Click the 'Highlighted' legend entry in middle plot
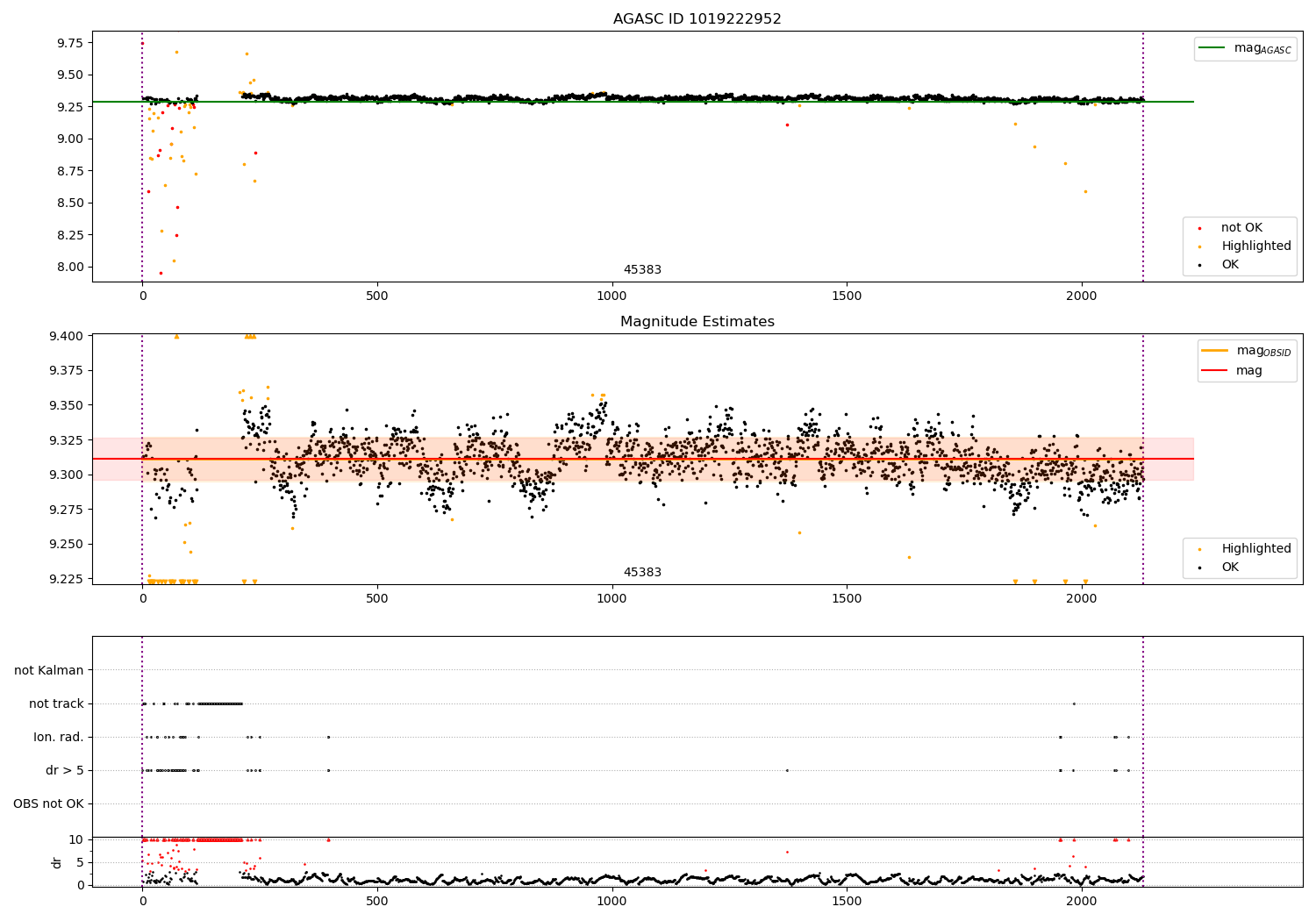The height and width of the screenshot is (921, 1316). pos(1256,549)
